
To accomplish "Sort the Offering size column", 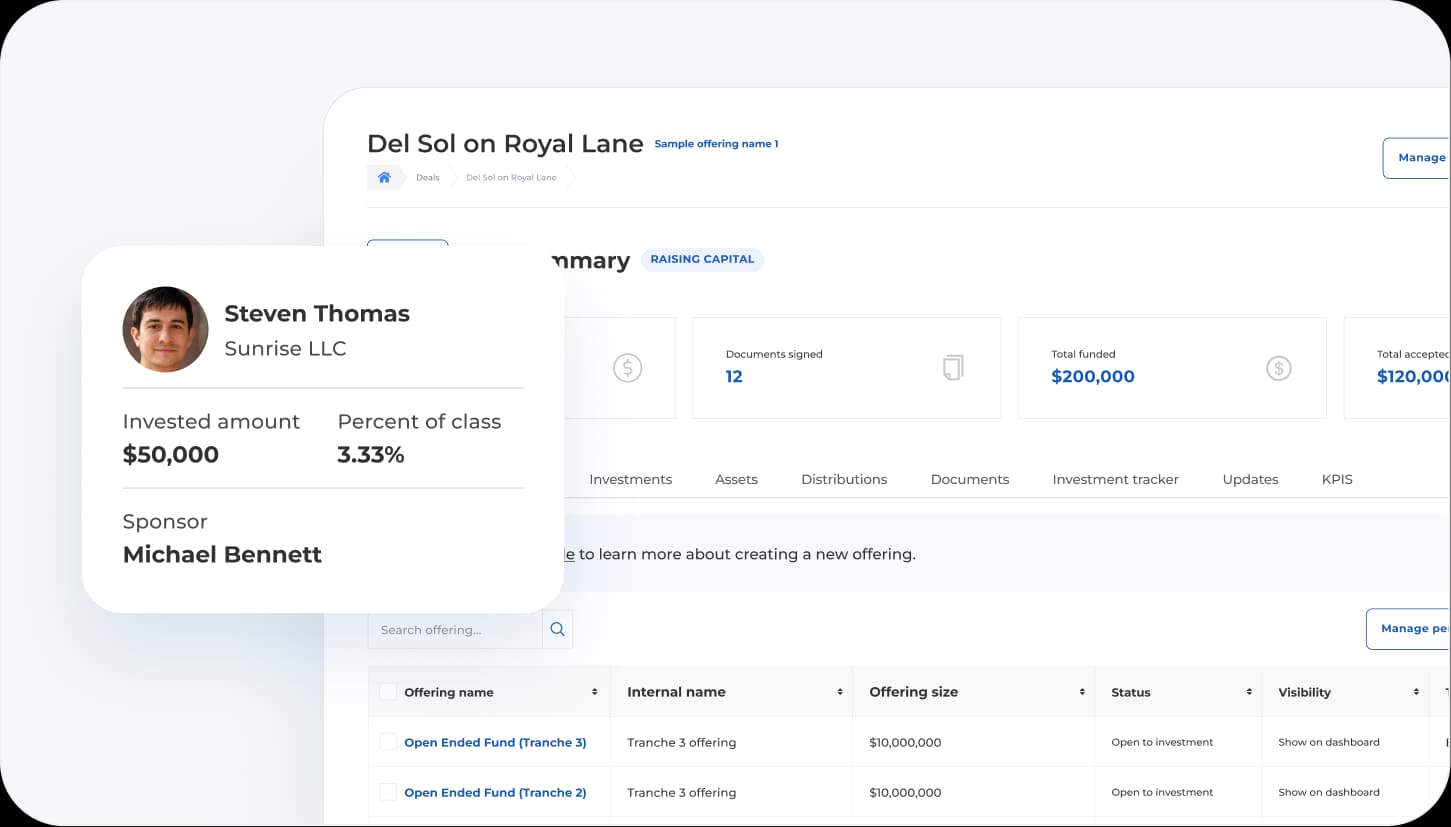I will (x=1081, y=691).
